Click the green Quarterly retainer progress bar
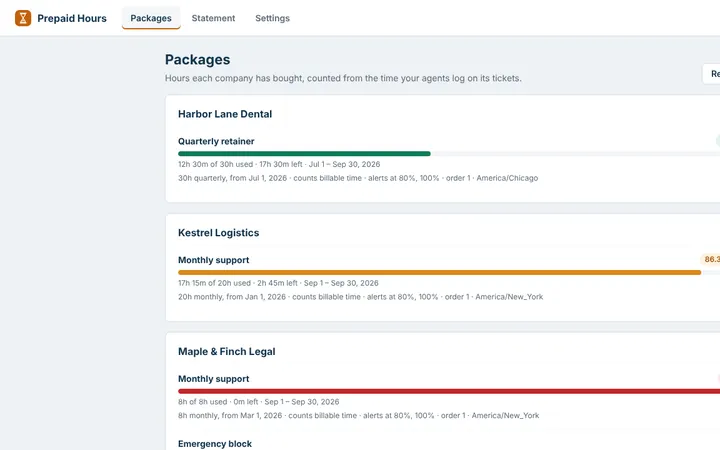This screenshot has width=720, height=450. click(x=304, y=153)
